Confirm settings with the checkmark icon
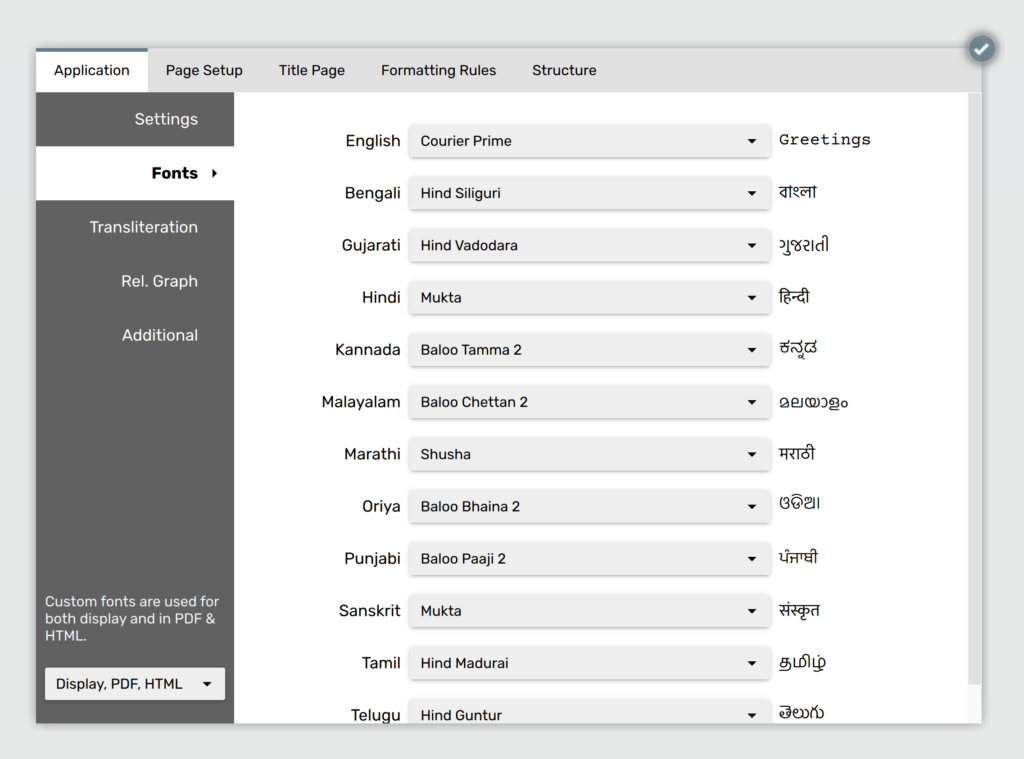Screen dimensions: 1024x759 (x=981, y=48)
